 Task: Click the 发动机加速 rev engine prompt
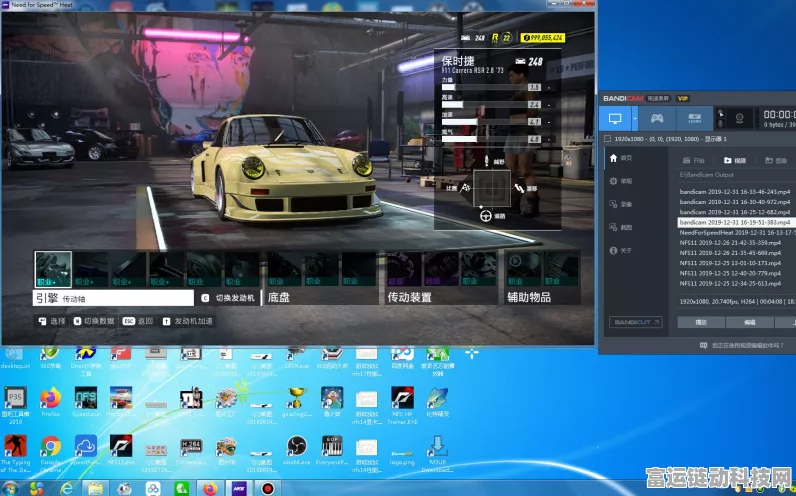tap(188, 321)
